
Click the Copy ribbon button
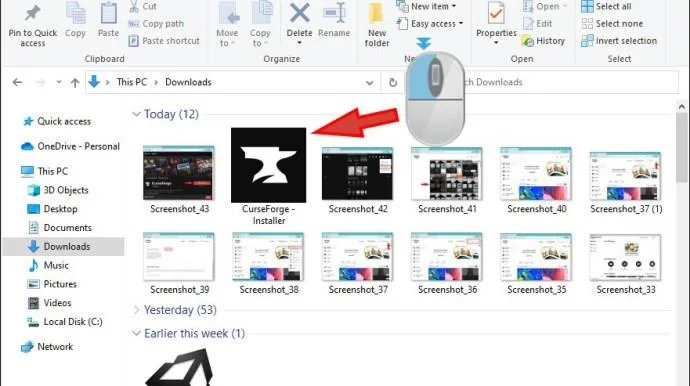pyautogui.click(x=75, y=20)
